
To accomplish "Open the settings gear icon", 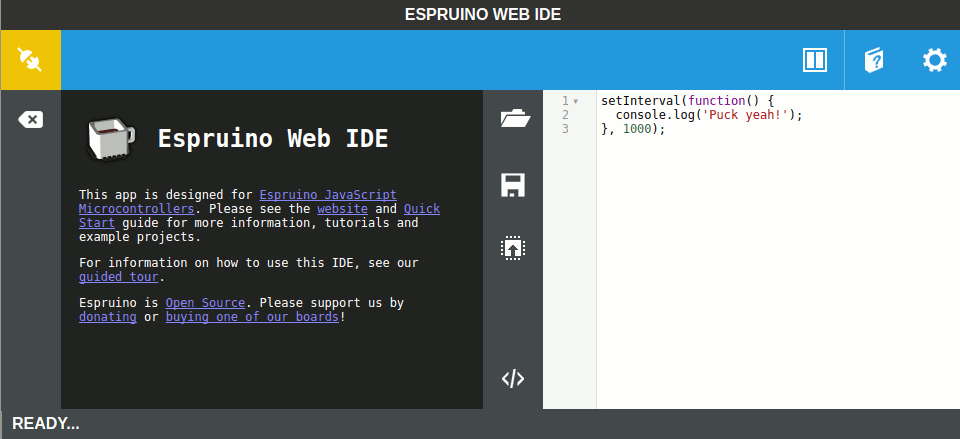I will tap(934, 60).
